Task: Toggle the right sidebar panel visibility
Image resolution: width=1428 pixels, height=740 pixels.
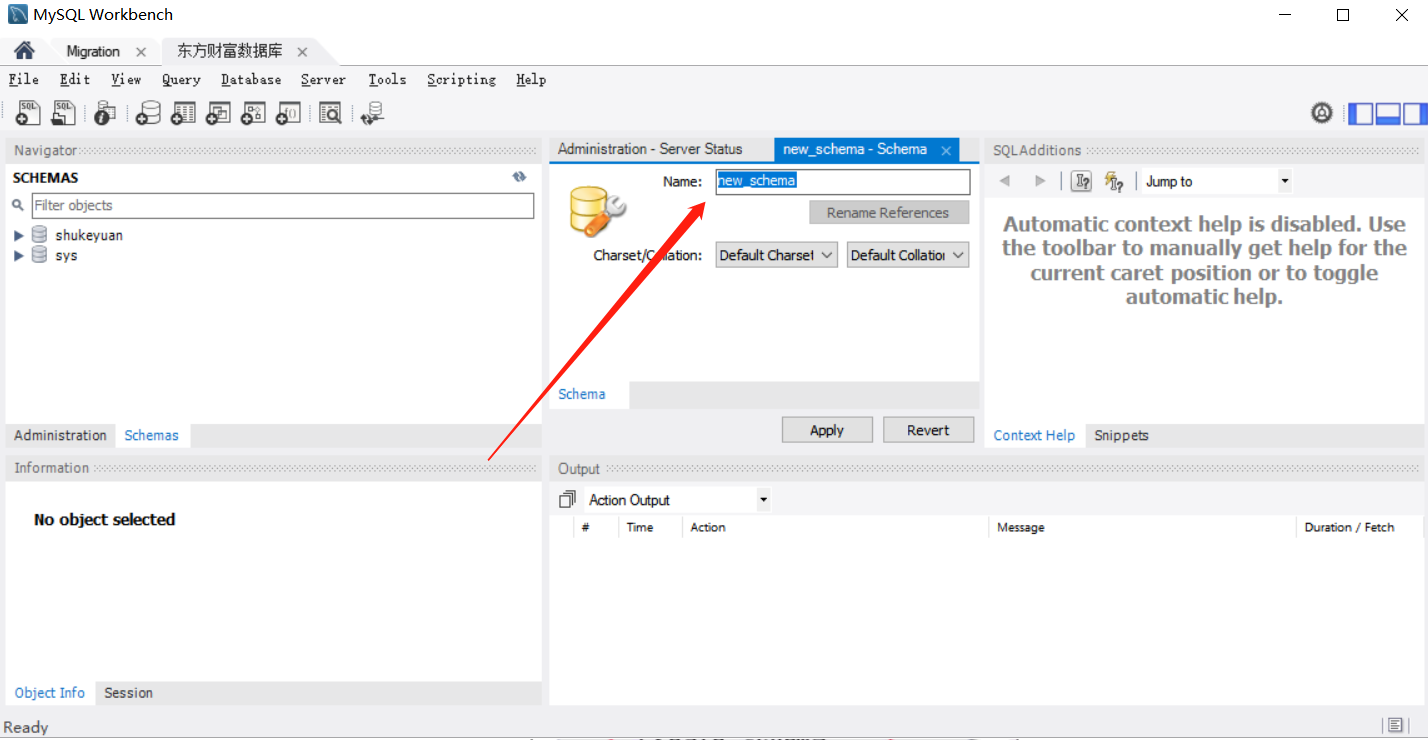Action: tap(1413, 114)
